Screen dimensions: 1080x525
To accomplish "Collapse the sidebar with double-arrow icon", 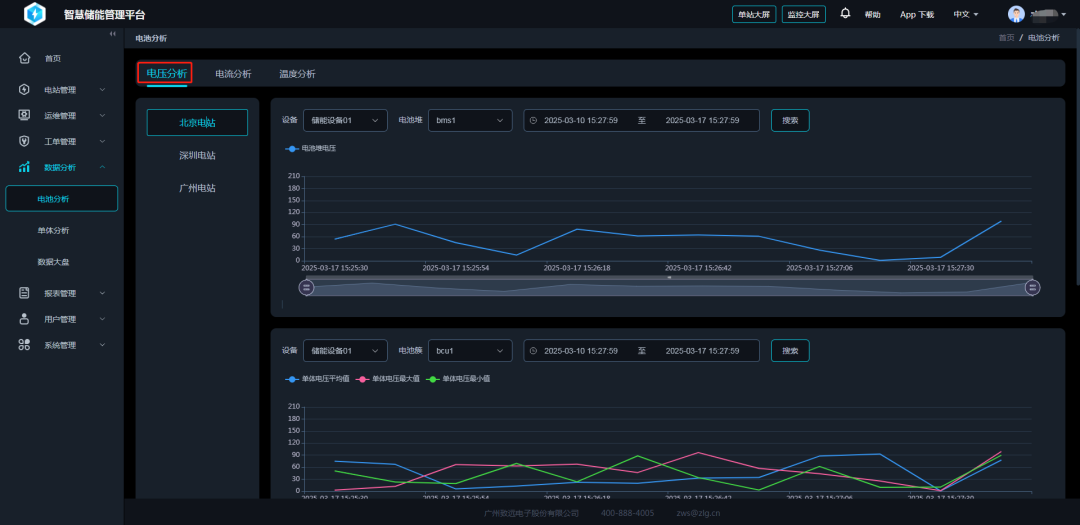I will 113,34.
